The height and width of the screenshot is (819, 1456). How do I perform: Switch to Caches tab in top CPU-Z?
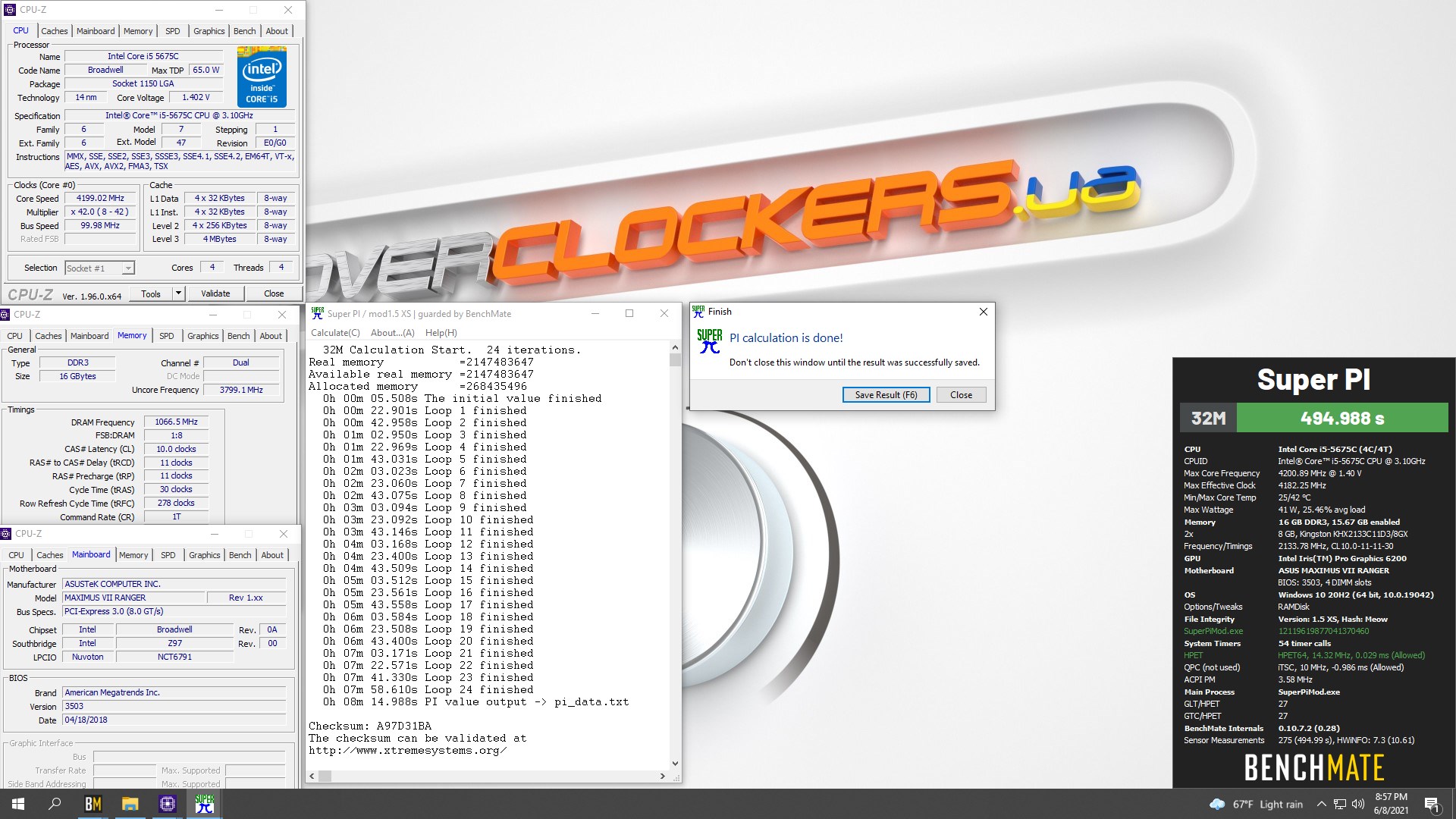(x=54, y=31)
